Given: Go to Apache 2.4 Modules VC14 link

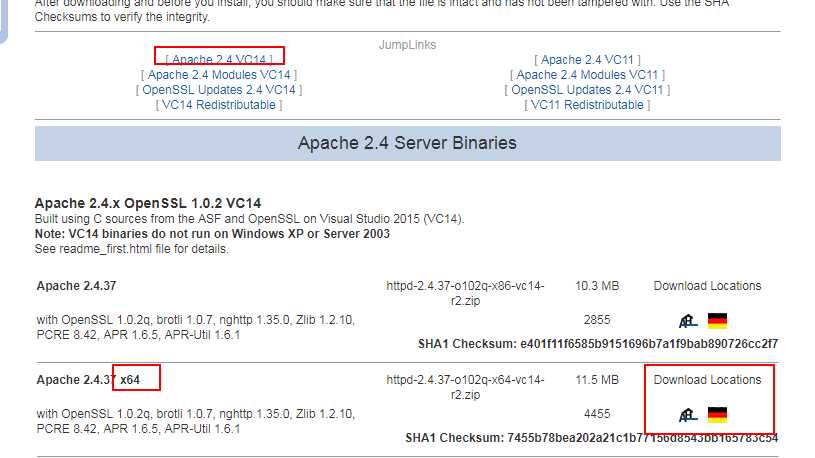Looking at the screenshot, I should (219, 75).
